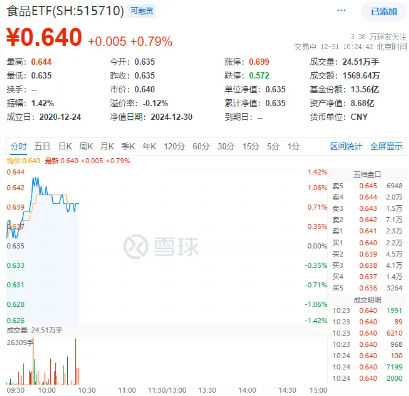The width and height of the screenshot is (409, 396).
Task: Click the 可融资 tag
Action: pos(142,11)
